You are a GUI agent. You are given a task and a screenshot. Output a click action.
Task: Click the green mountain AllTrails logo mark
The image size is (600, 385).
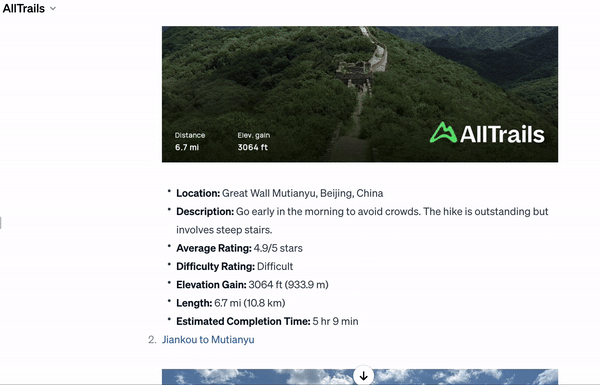[443, 133]
